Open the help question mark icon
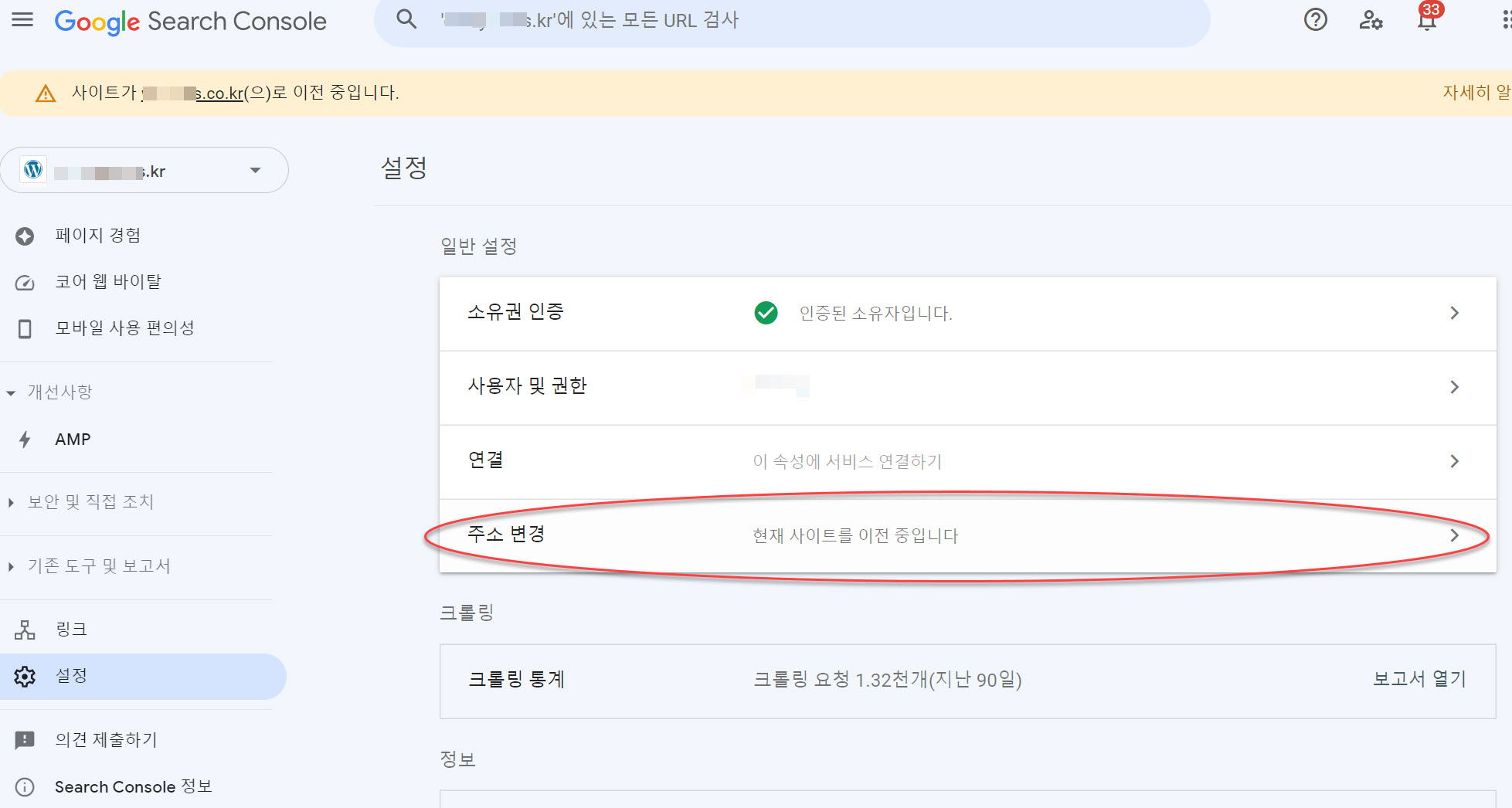 coord(1315,19)
